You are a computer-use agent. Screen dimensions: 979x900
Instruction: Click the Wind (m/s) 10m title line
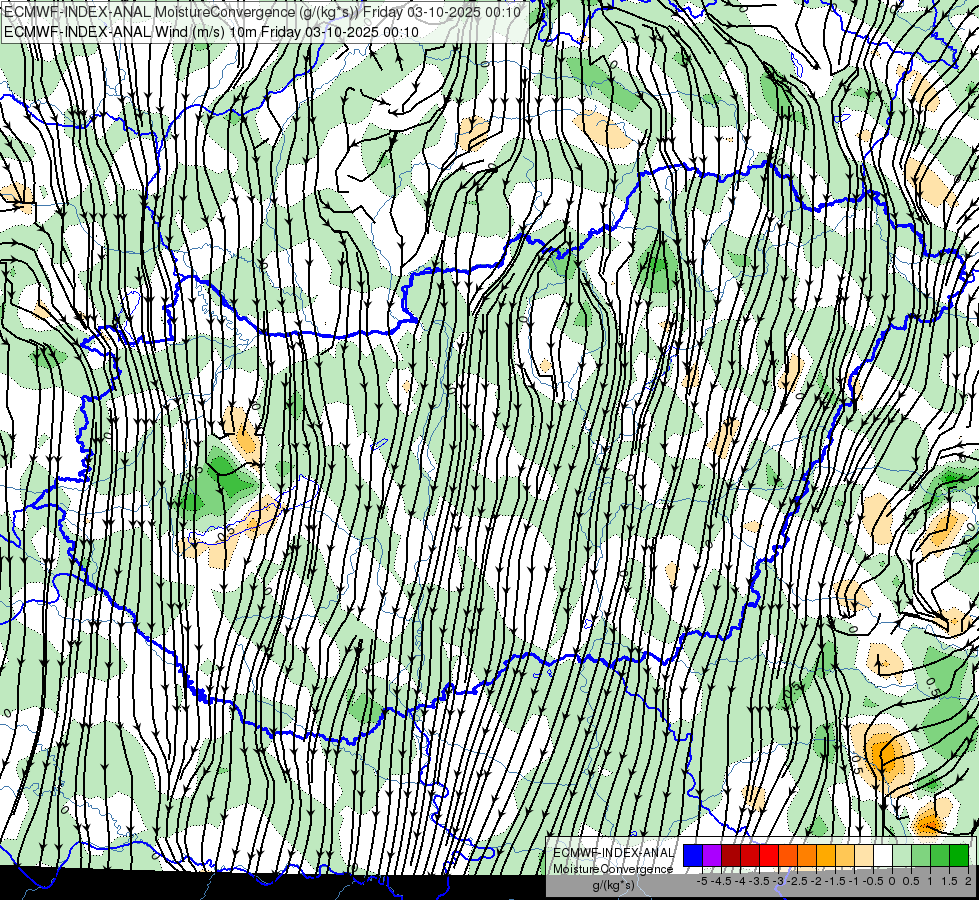click(211, 32)
